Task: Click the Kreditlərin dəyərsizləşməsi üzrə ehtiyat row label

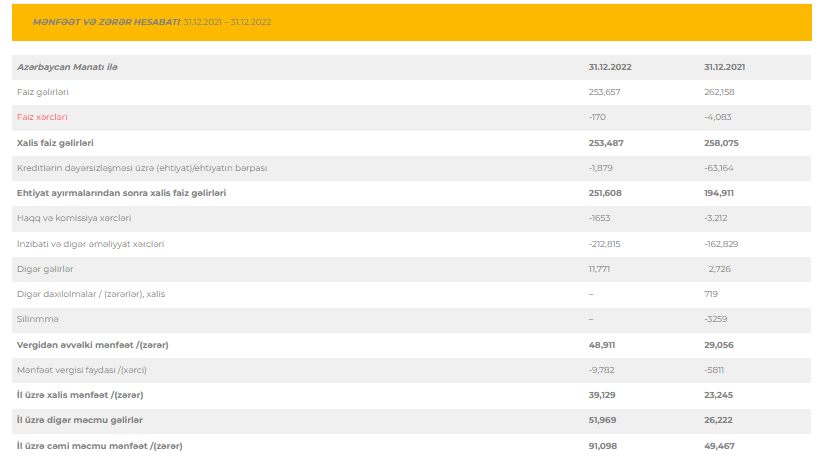Action: [x=142, y=168]
